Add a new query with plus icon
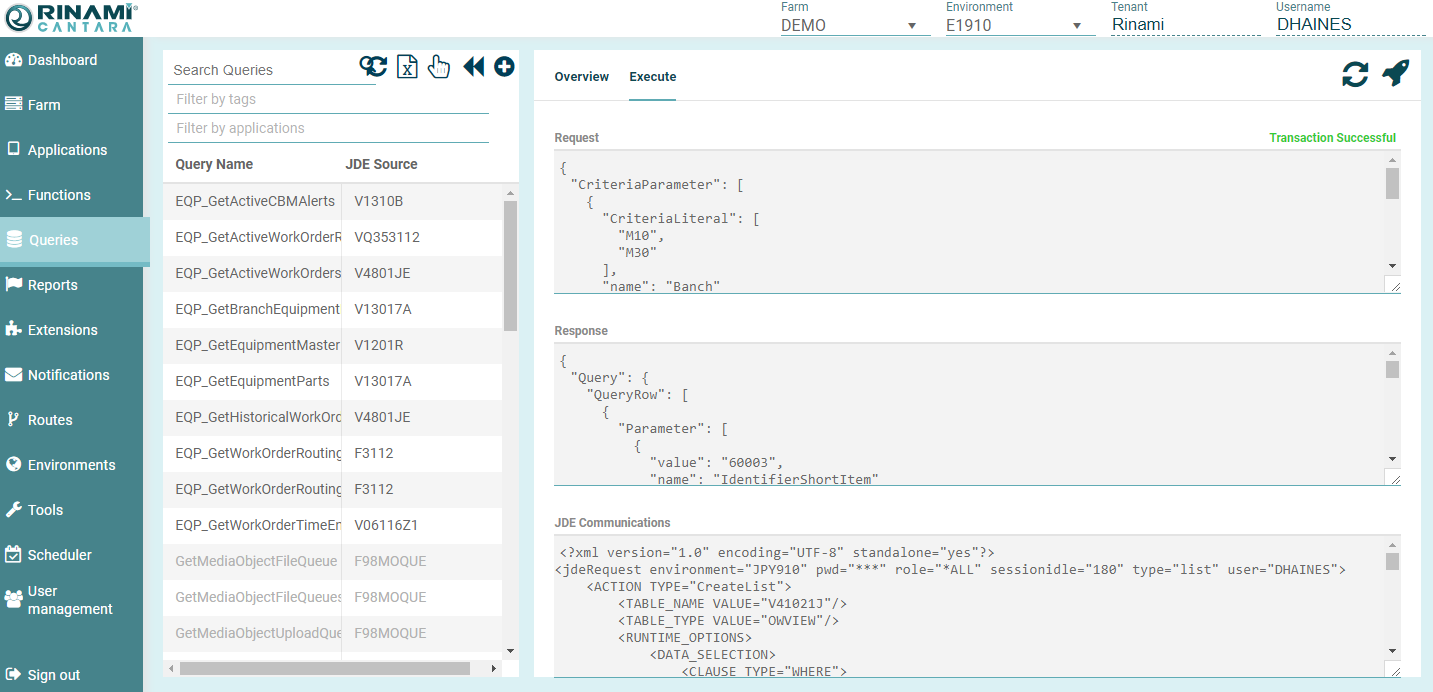The width and height of the screenshot is (1433, 692). pyautogui.click(x=504, y=67)
